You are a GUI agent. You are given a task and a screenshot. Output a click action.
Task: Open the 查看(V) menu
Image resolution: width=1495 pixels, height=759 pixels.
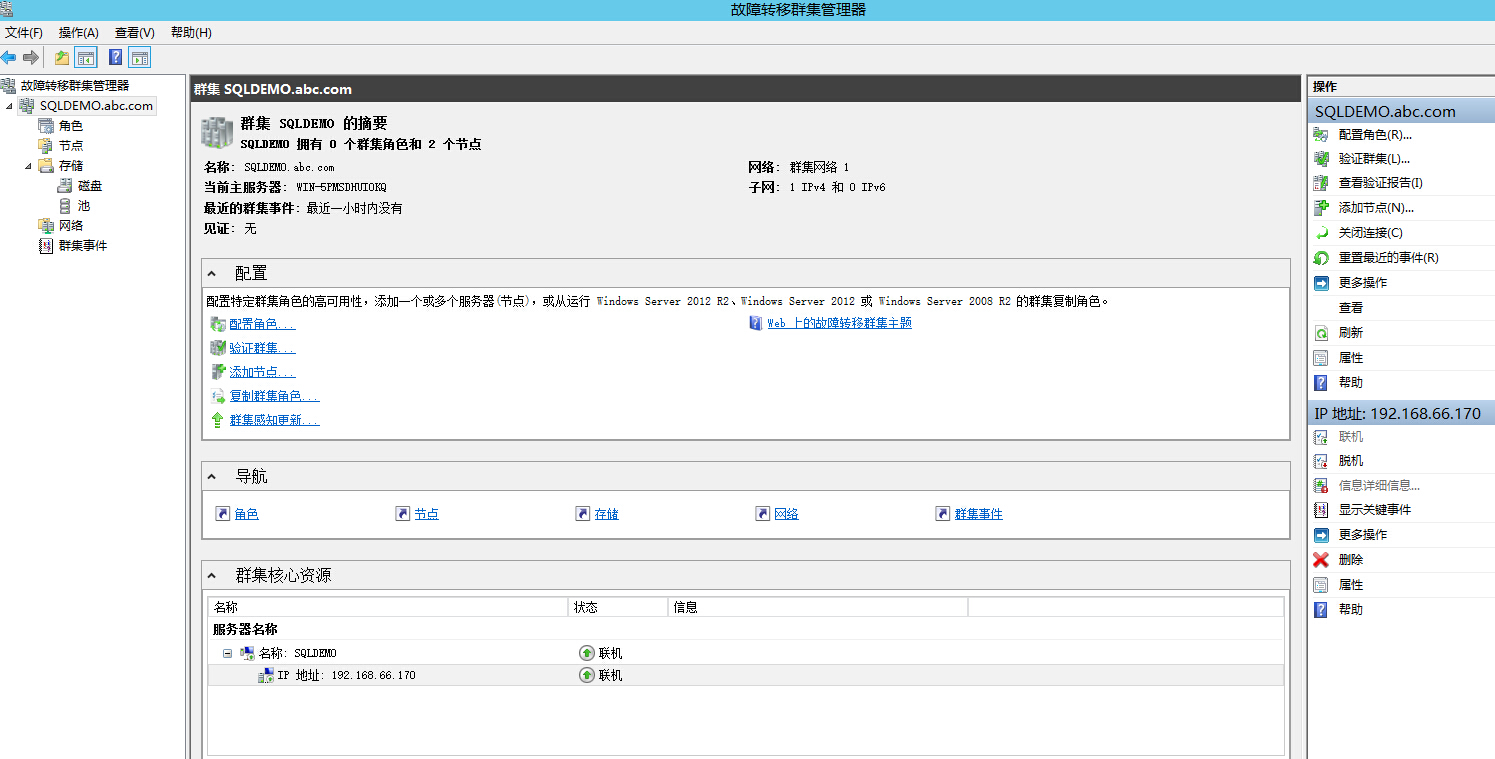[x=134, y=32]
